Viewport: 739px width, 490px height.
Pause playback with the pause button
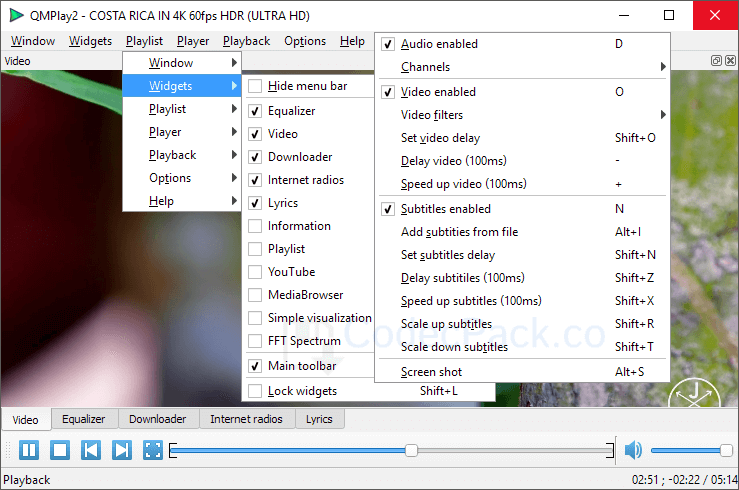click(29, 450)
